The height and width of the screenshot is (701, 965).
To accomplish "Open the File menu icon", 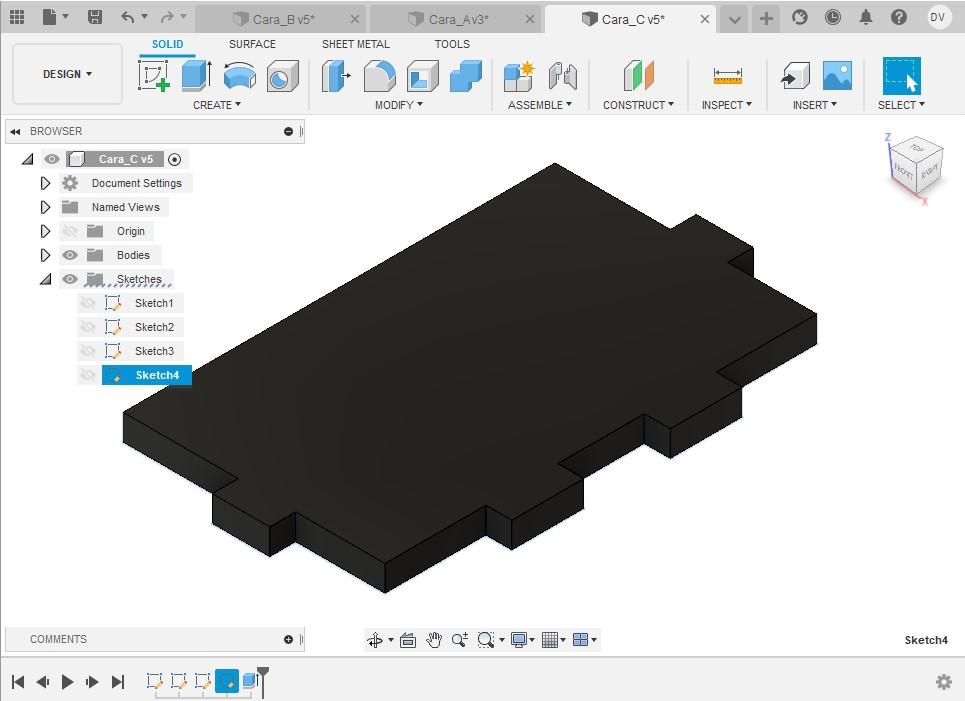I will (49, 17).
